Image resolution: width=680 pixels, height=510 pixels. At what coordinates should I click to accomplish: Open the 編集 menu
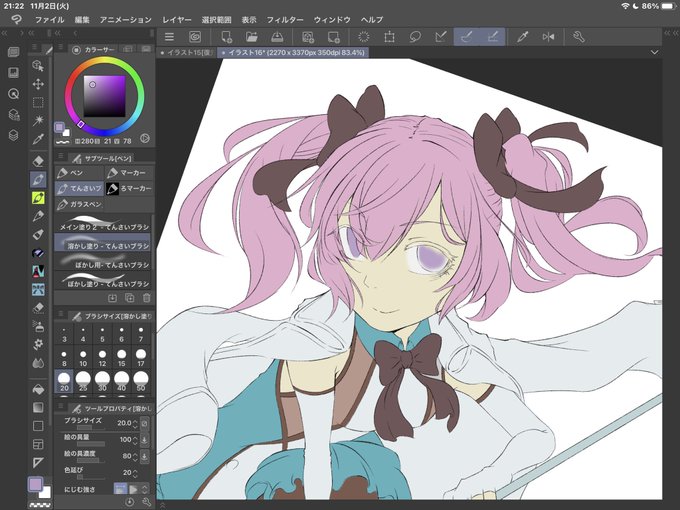(82, 20)
